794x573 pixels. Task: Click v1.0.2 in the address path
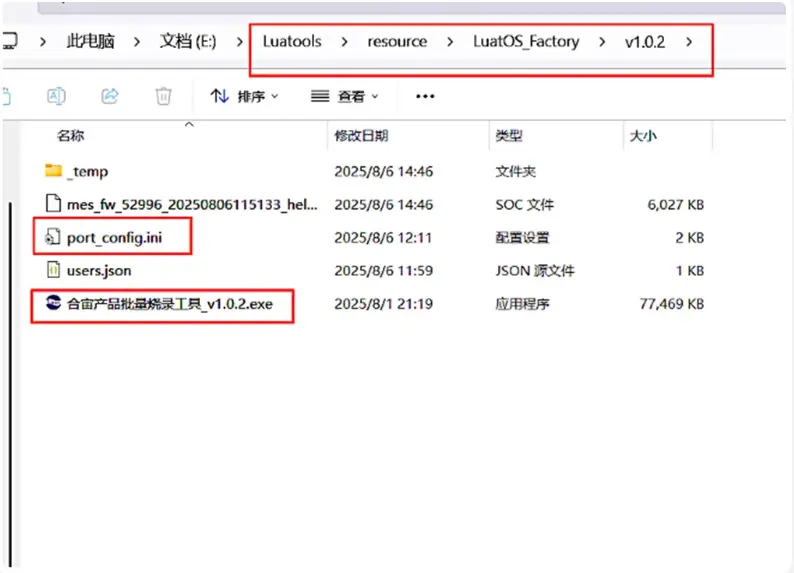pyautogui.click(x=645, y=42)
